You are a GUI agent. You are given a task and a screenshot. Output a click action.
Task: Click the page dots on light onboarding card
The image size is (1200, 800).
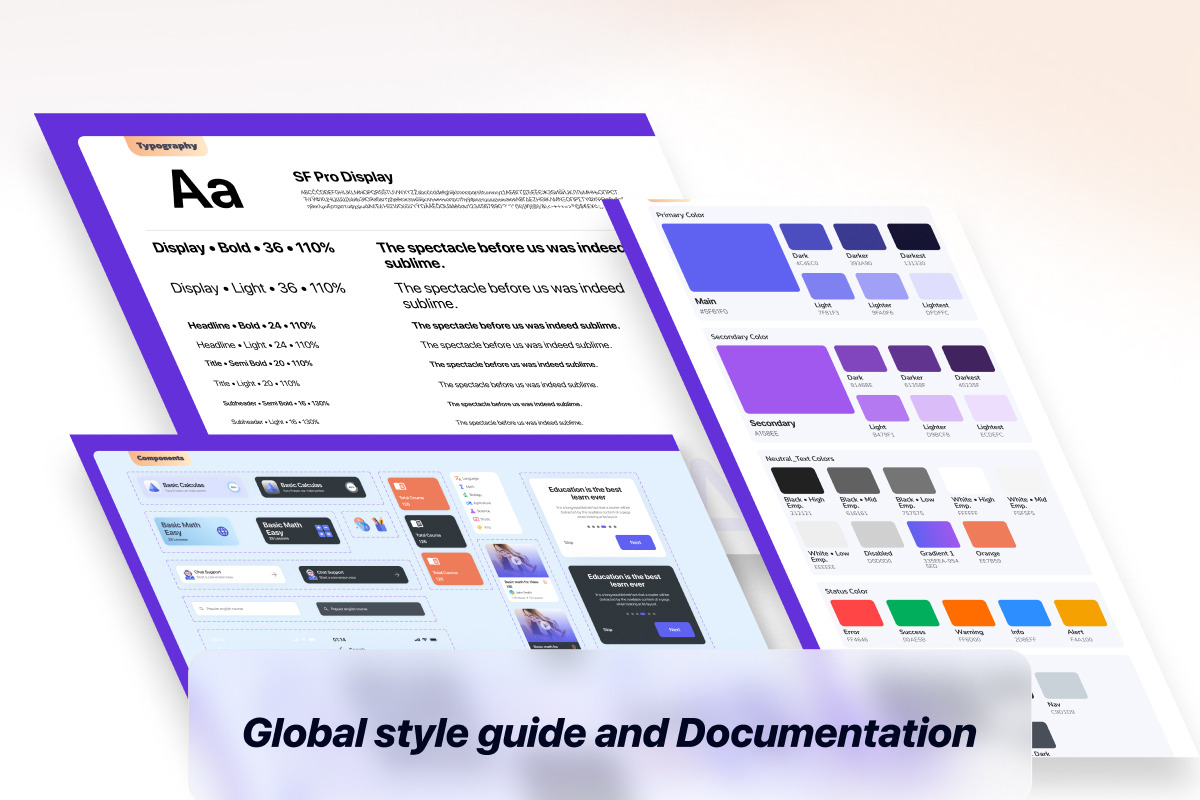602,527
